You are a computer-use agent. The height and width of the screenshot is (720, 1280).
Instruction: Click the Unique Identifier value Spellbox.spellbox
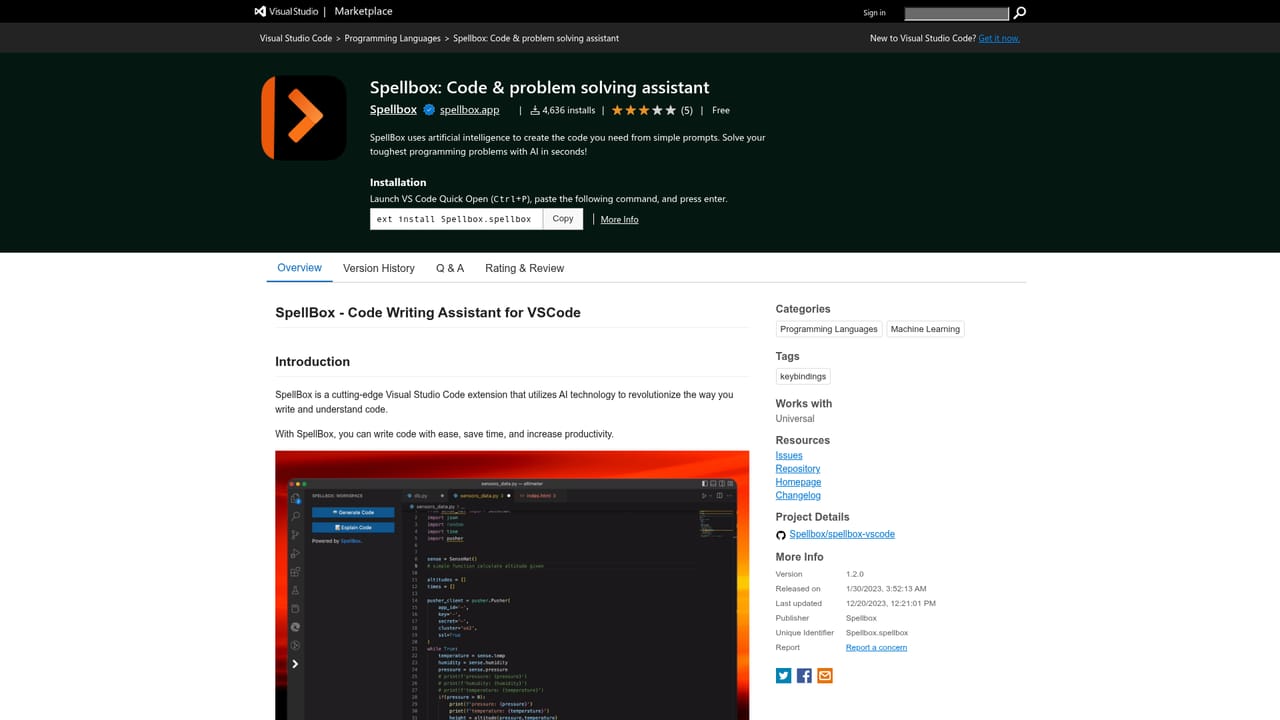point(877,633)
